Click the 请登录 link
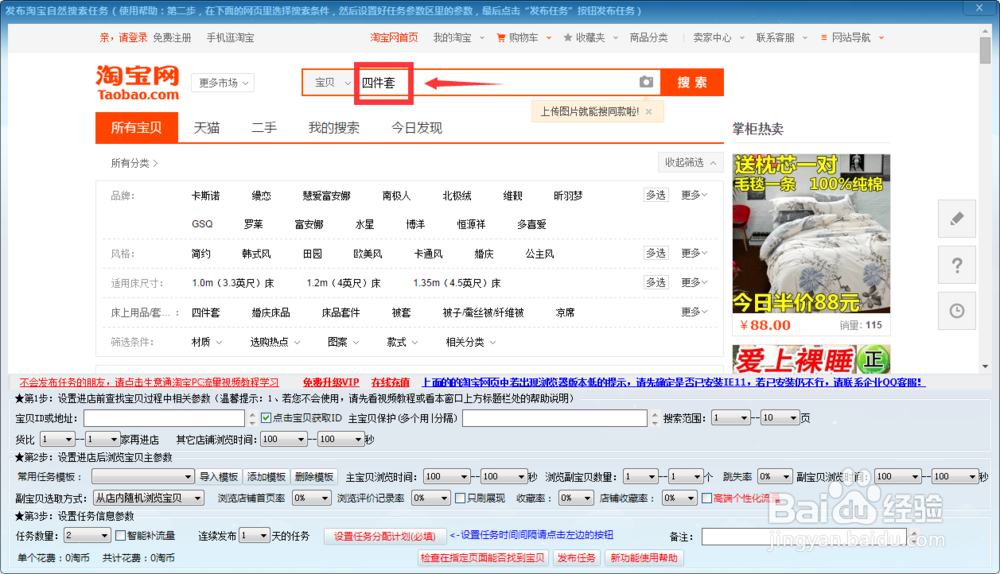The width and height of the screenshot is (1000, 574). (133, 38)
